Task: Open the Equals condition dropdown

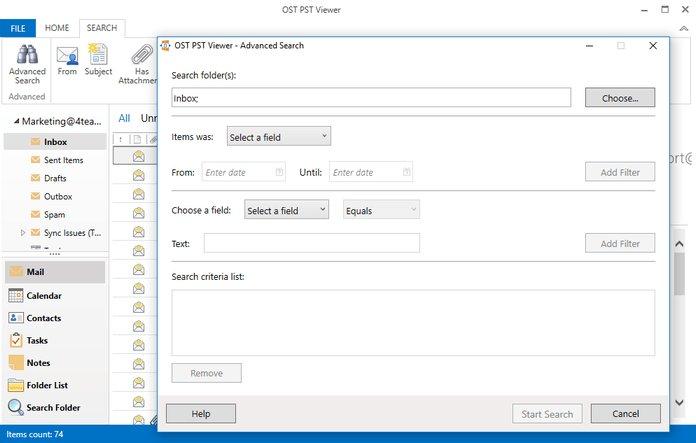Action: (x=381, y=210)
